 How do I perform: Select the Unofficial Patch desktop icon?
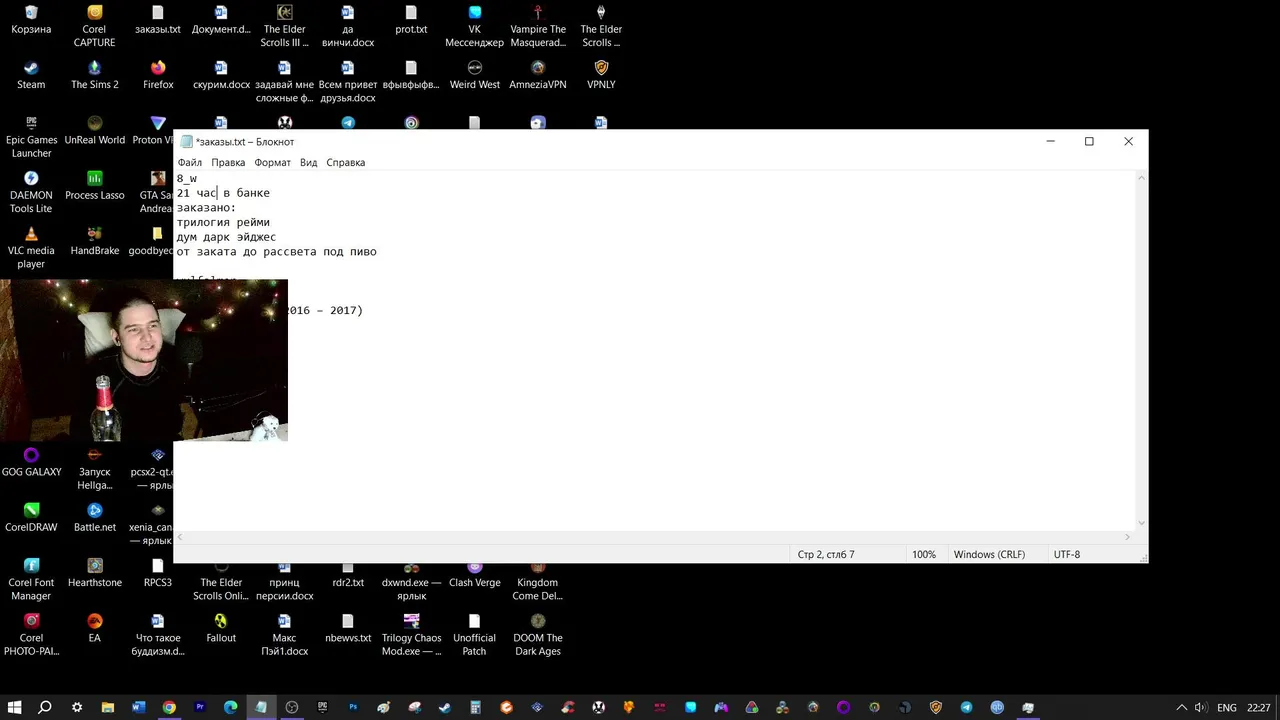[x=475, y=635]
